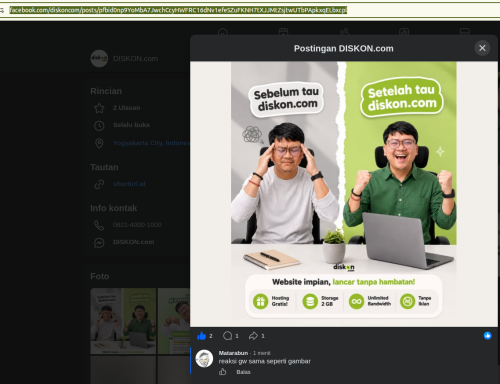Open the second, partly hidden Foto thumbnail
This screenshot has height=384, width=500.
[174, 321]
